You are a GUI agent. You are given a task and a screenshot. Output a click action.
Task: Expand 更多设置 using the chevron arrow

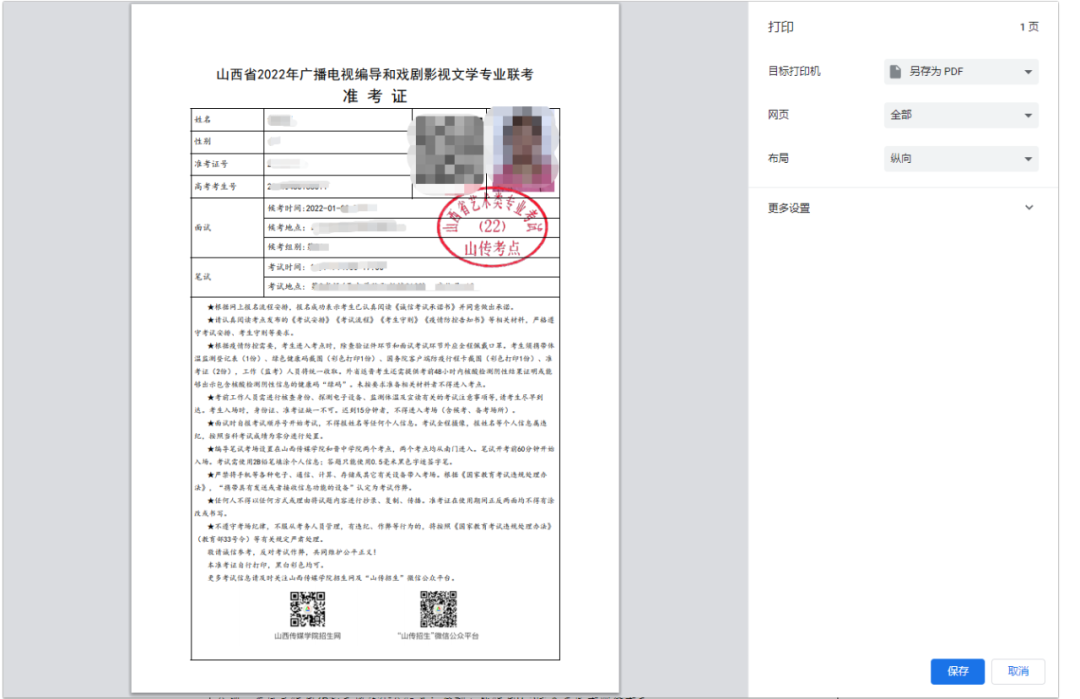[1029, 208]
